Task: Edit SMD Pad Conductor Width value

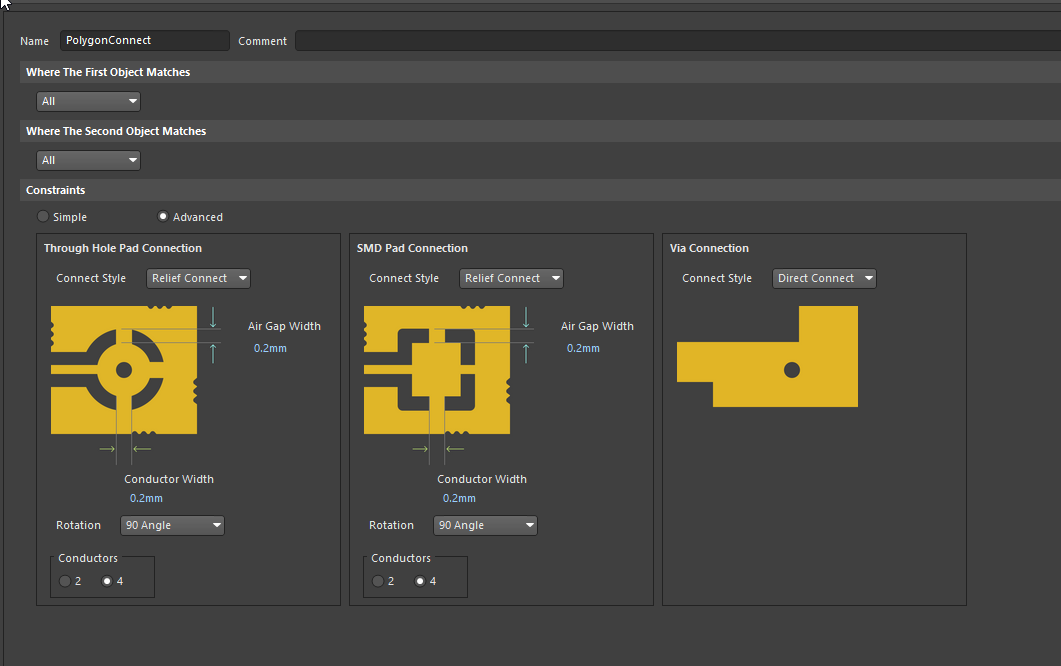Action: (459, 498)
